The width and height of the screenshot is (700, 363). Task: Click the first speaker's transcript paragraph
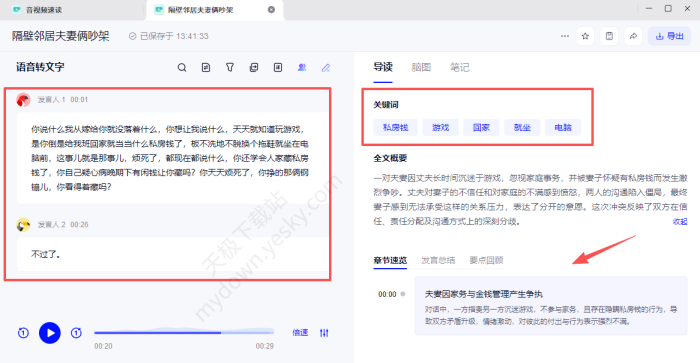click(170, 158)
